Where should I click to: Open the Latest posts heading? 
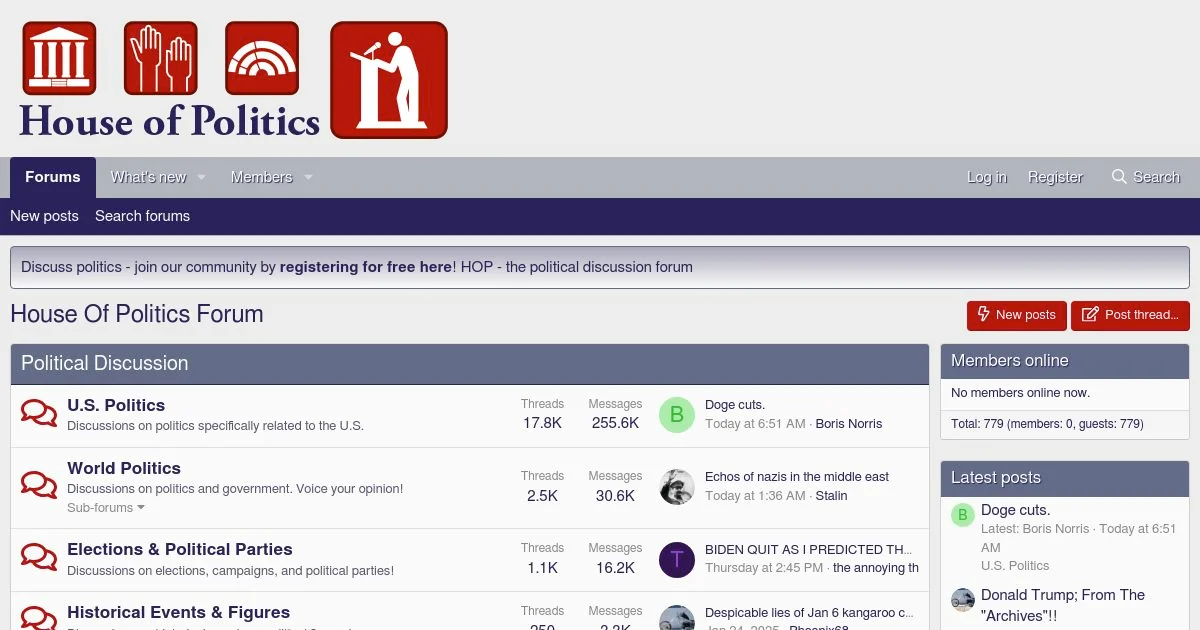[x=996, y=478]
